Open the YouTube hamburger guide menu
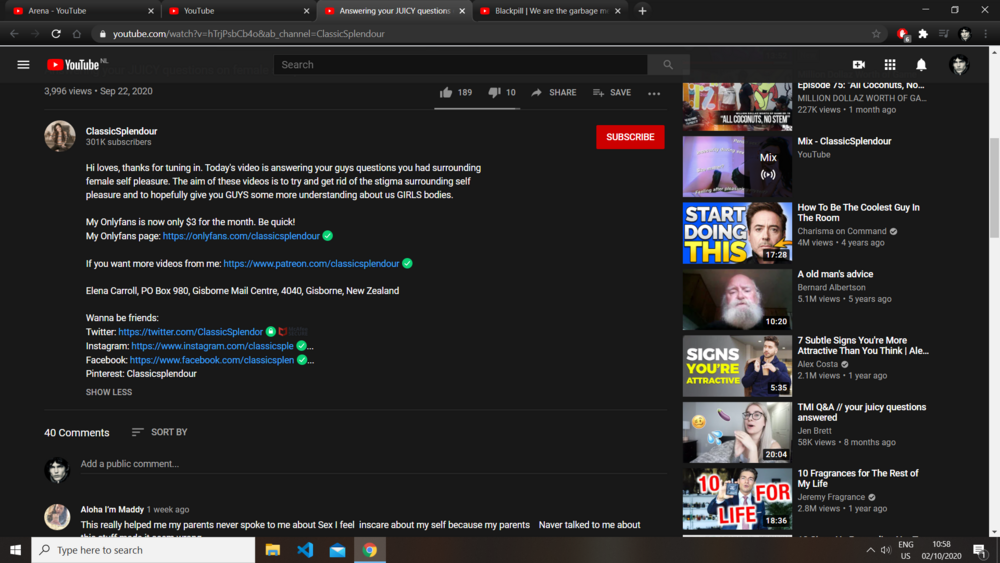This screenshot has width=1000, height=563. (x=24, y=64)
